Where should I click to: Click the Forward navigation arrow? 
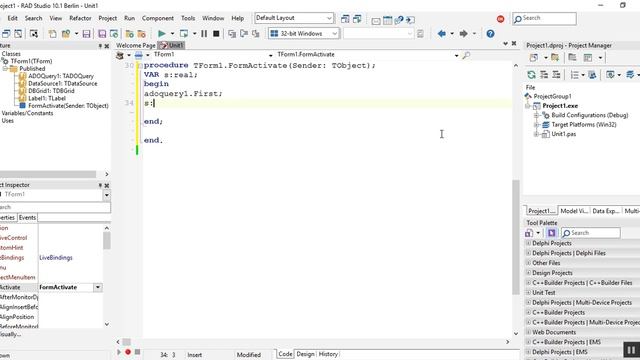[463, 33]
